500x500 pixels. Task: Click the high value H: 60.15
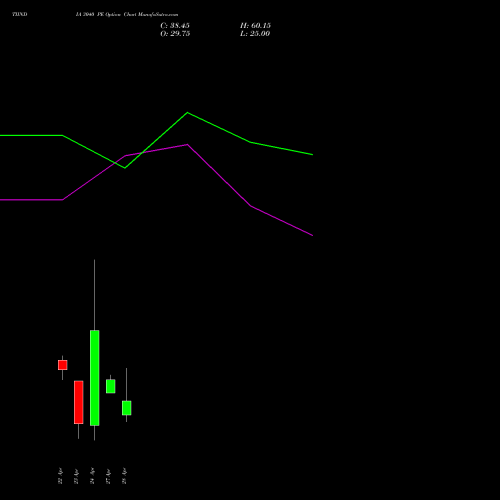[255, 25]
